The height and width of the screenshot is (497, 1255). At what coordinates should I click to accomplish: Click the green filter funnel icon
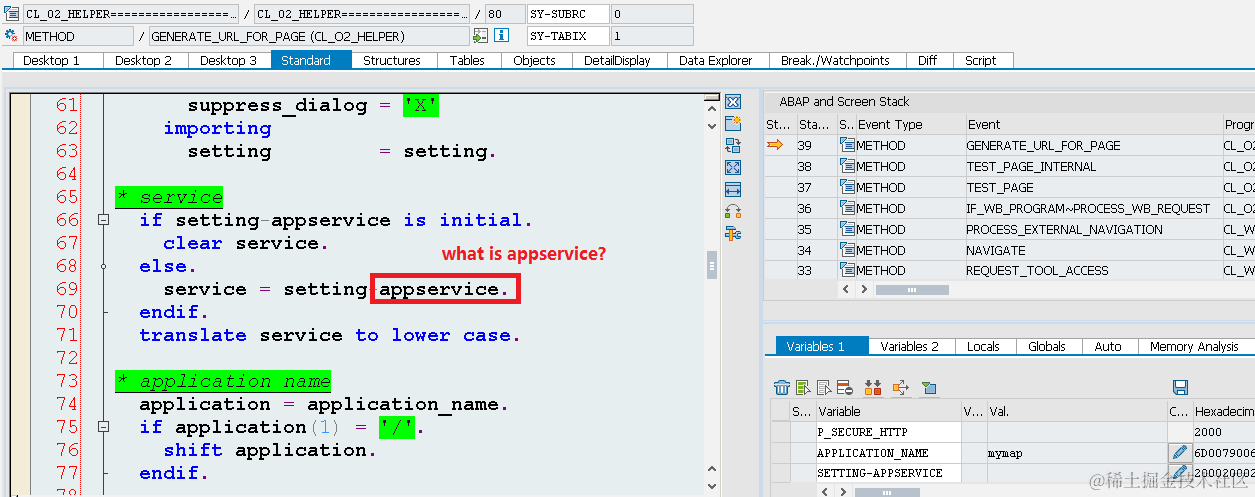(929, 387)
